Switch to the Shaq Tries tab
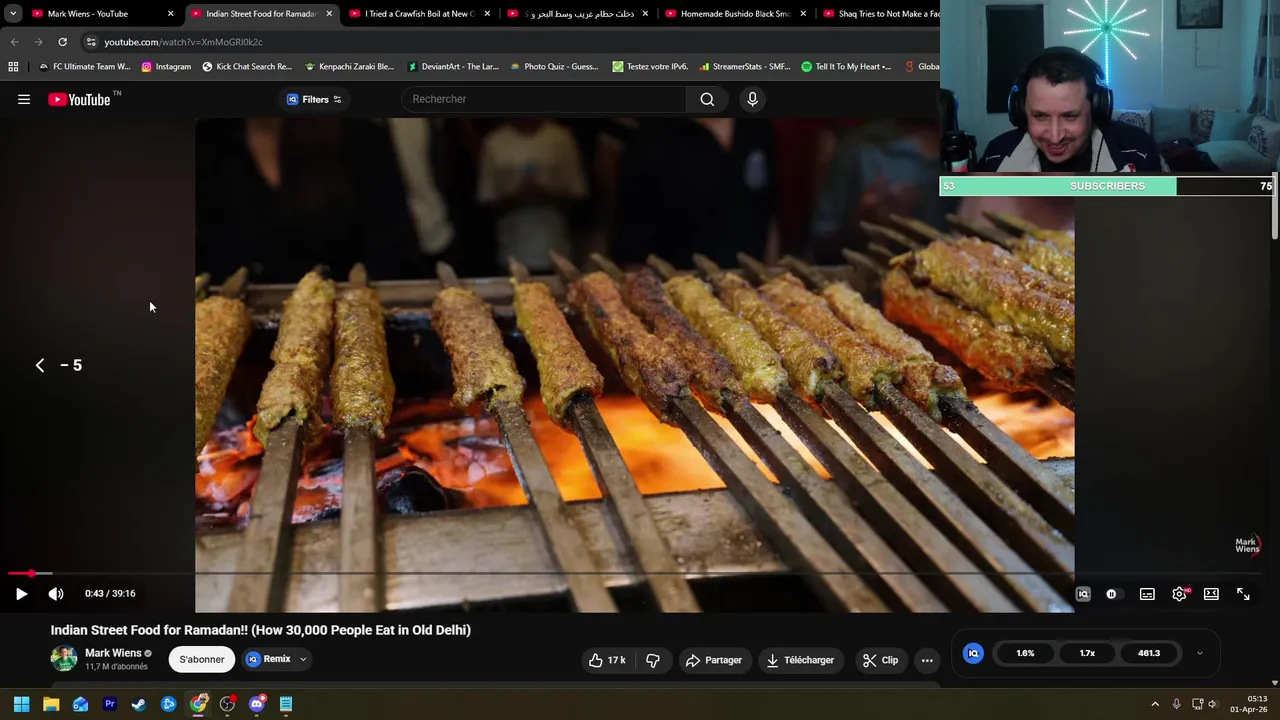 (x=880, y=14)
